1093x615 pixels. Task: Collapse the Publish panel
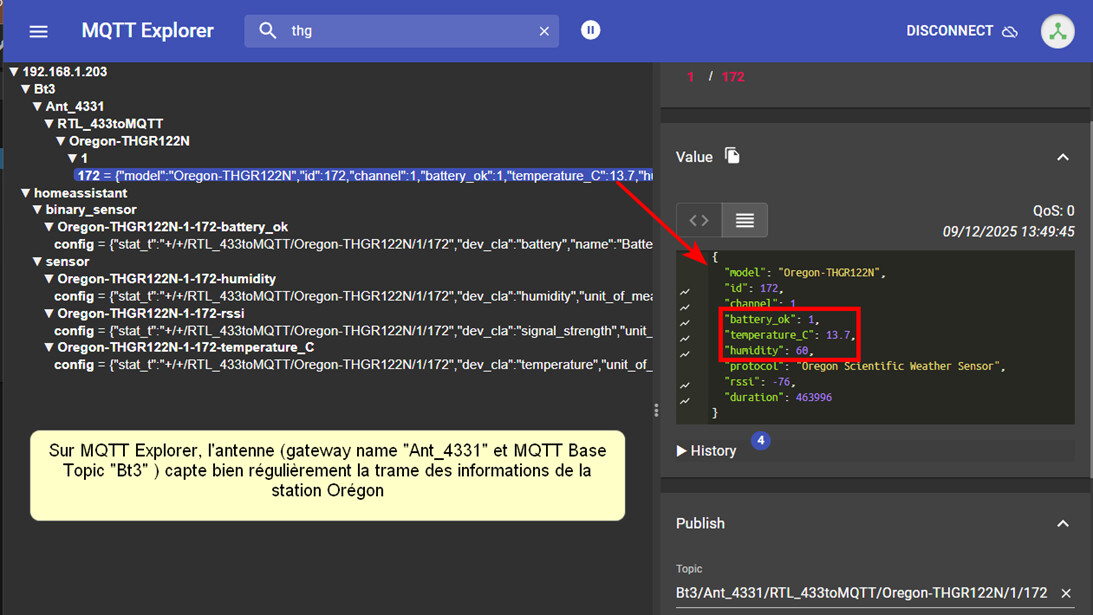[1062, 523]
